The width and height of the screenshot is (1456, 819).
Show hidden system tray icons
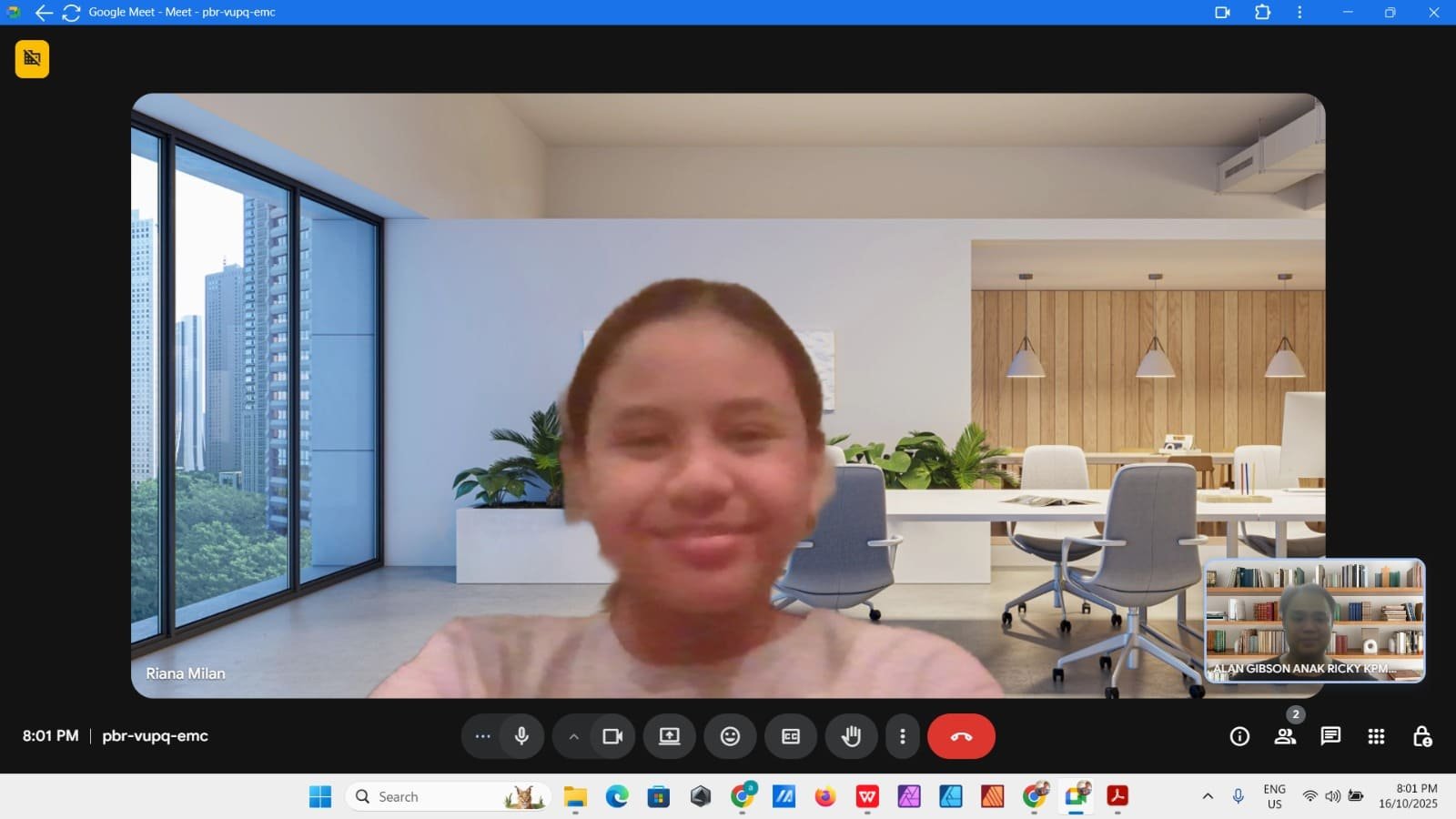[1206, 796]
